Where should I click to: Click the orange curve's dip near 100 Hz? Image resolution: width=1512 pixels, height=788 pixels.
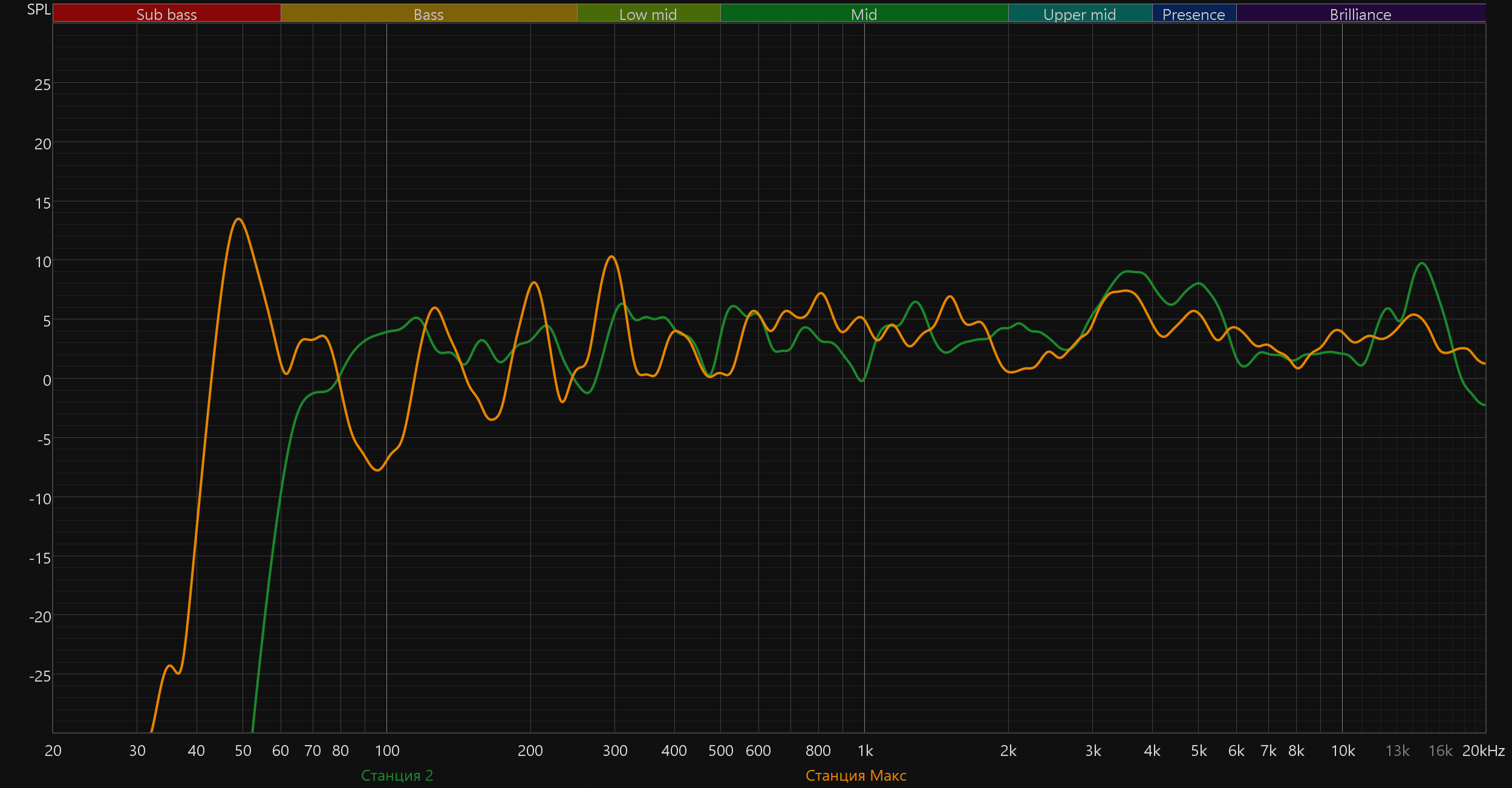coord(377,470)
